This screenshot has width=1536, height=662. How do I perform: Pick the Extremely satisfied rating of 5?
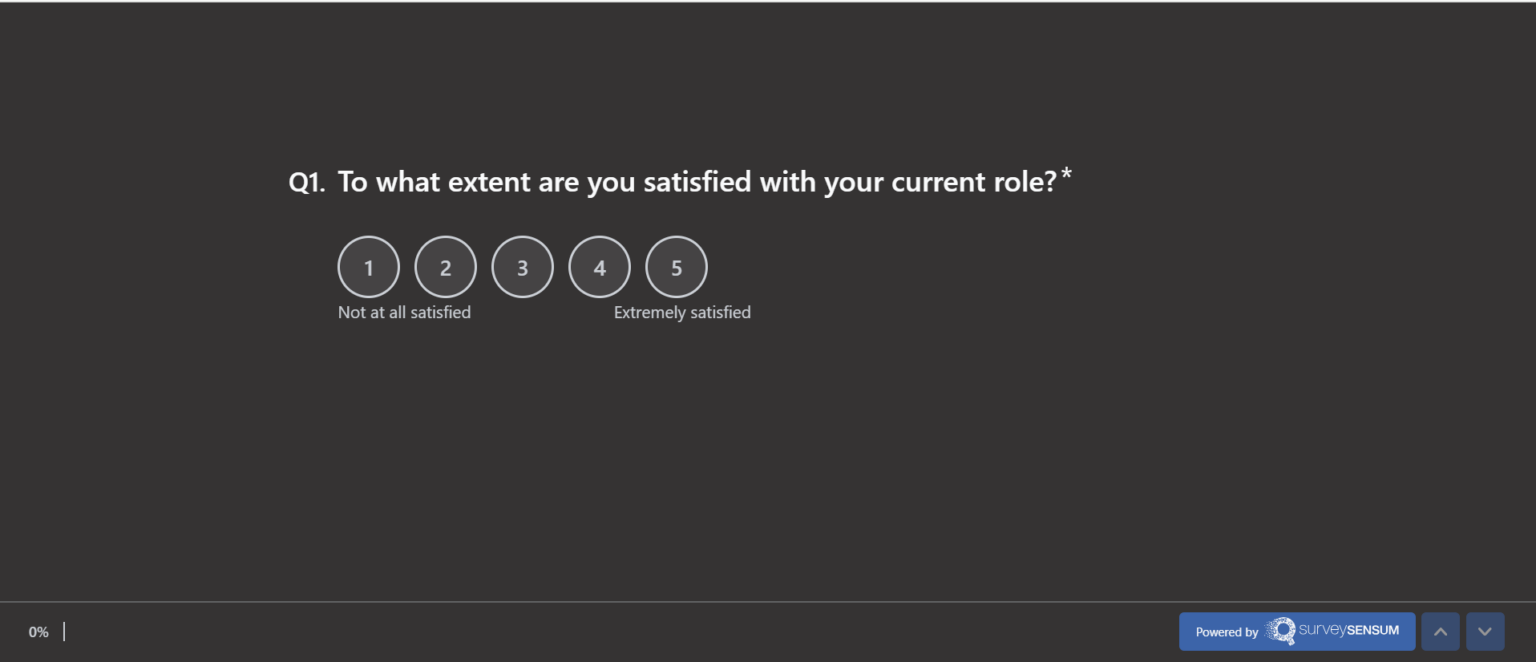[676, 267]
